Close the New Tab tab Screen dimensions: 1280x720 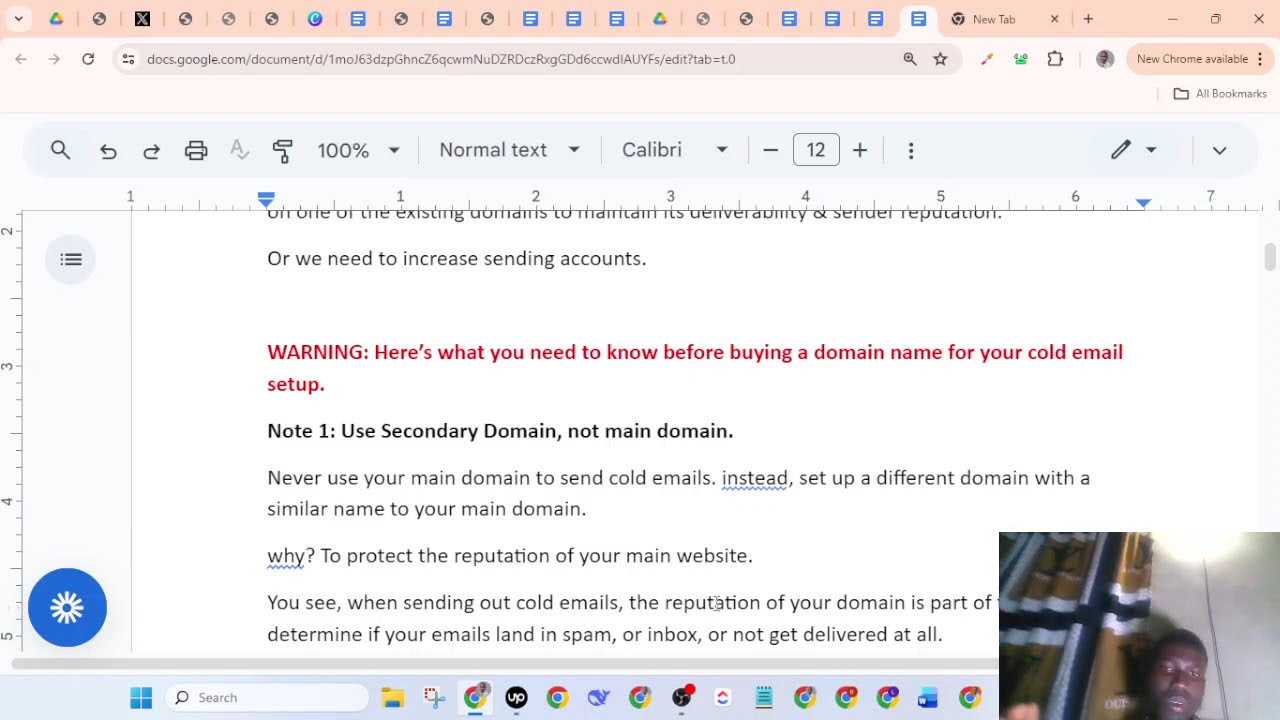[x=1054, y=19]
